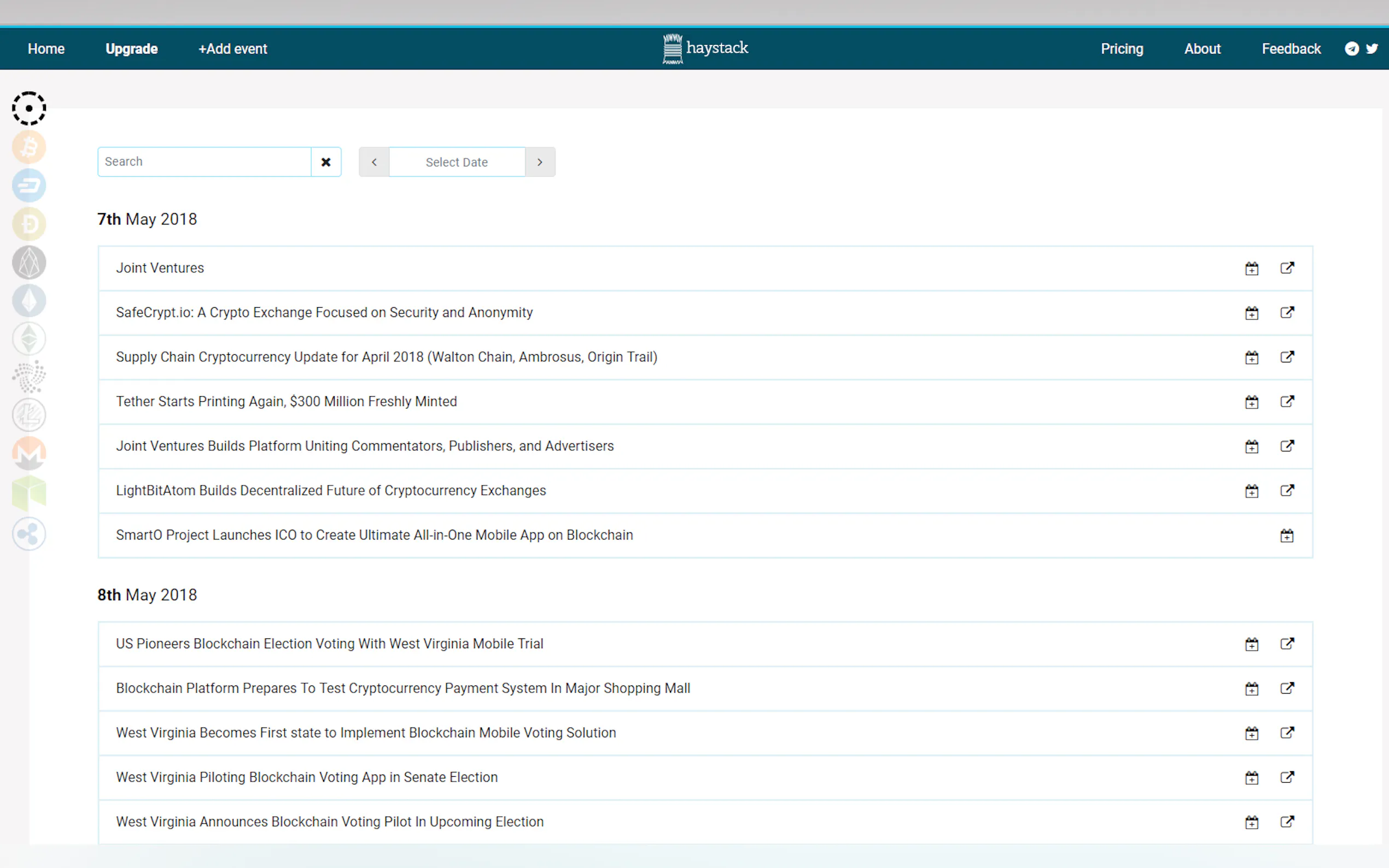Go to previous date with left chevron
The height and width of the screenshot is (868, 1389).
(x=375, y=162)
